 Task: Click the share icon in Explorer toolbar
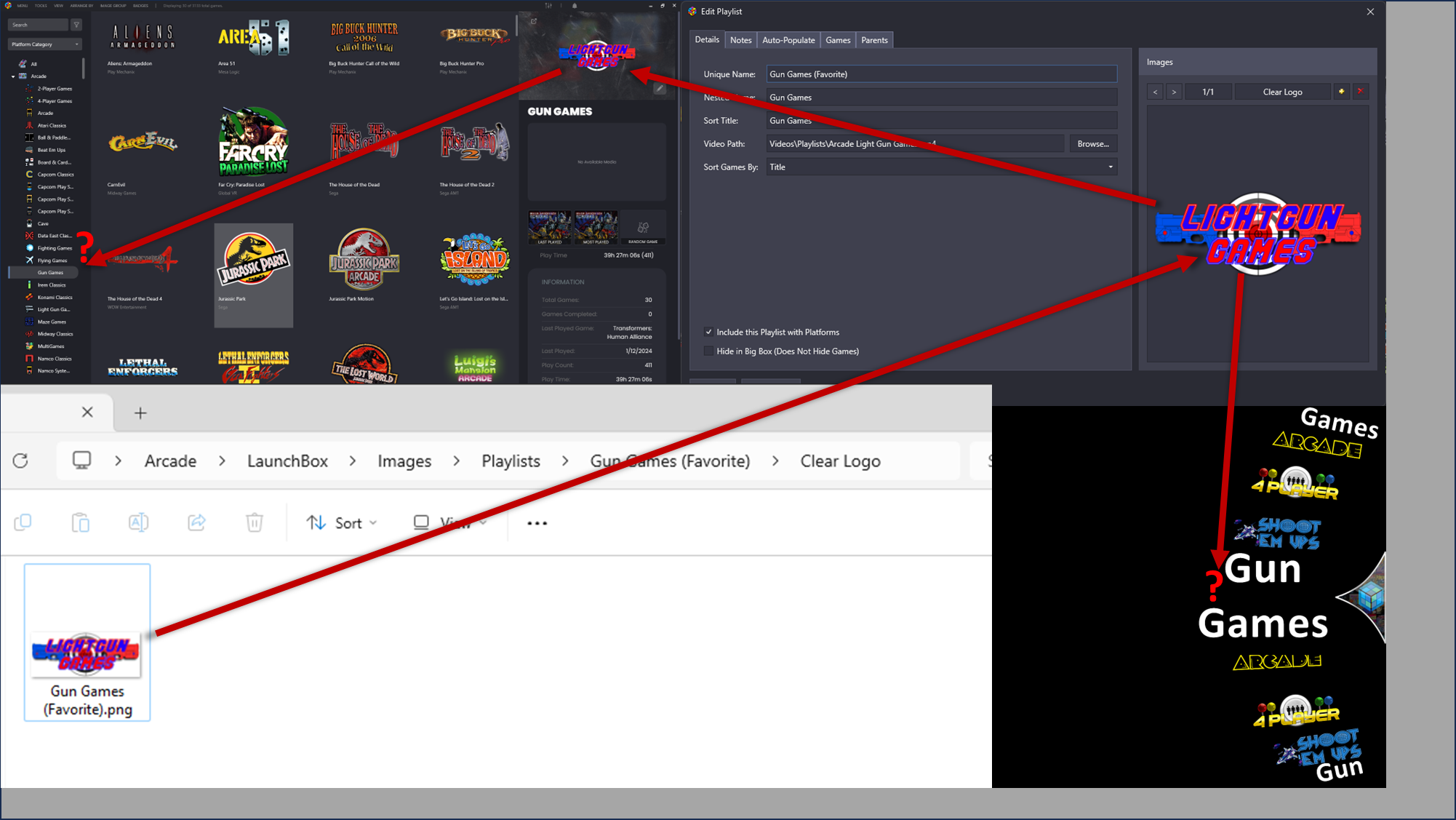pos(196,522)
